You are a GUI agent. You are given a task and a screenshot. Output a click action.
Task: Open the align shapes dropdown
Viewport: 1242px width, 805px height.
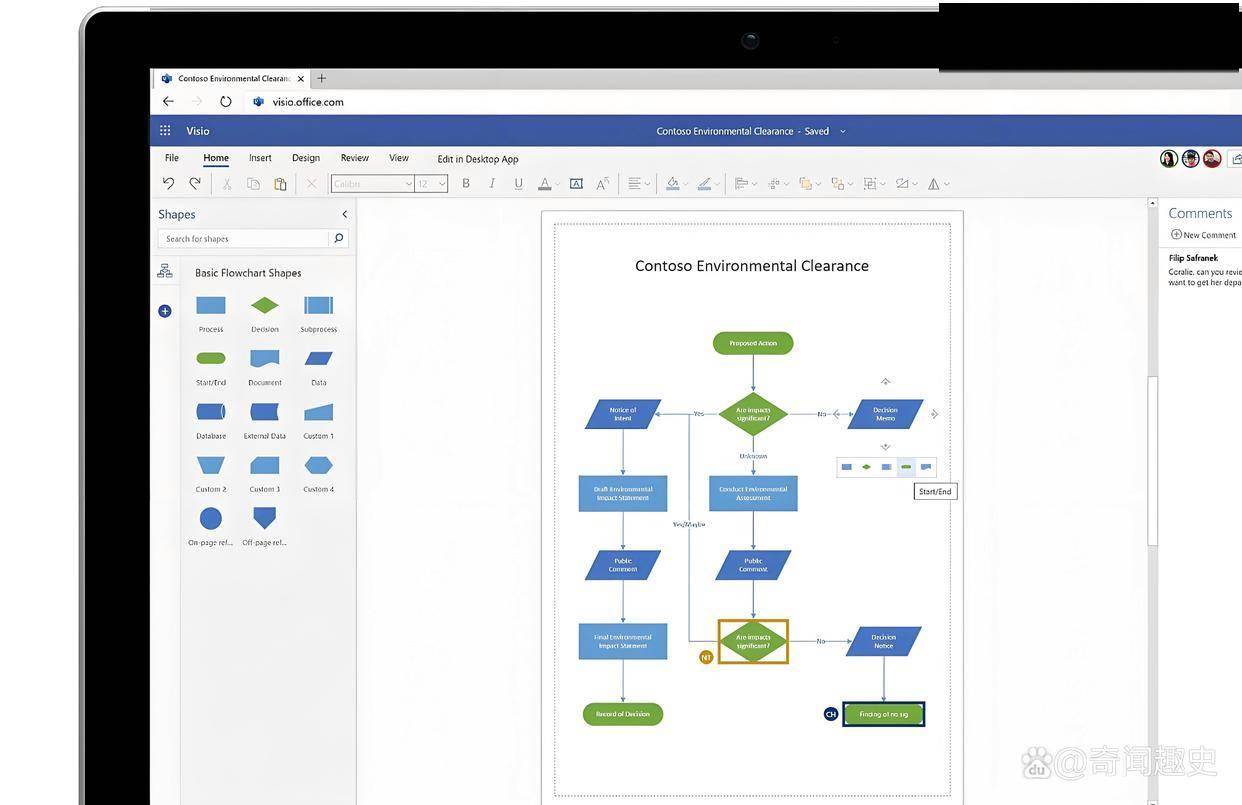745,184
